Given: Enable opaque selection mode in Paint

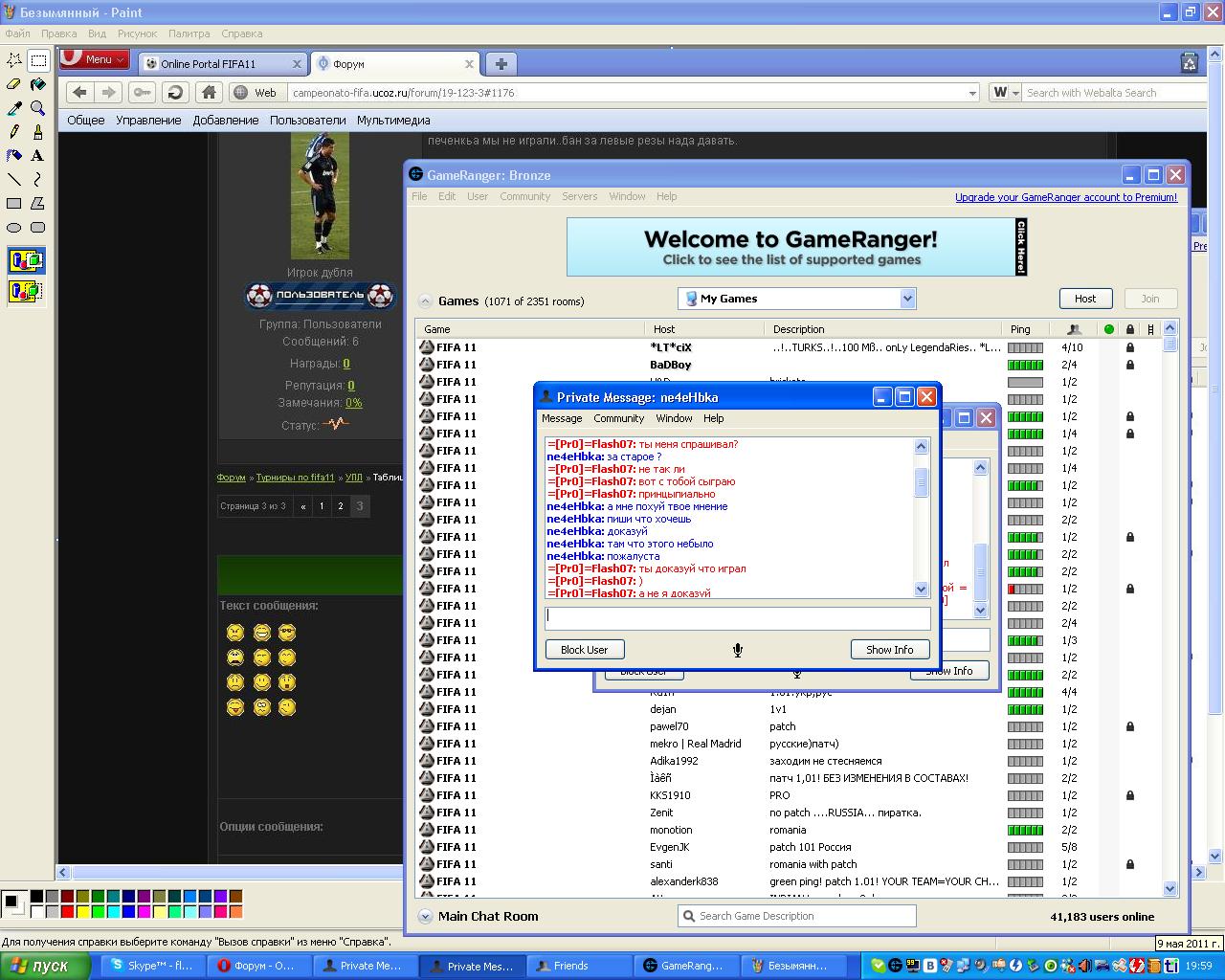Looking at the screenshot, I should click(x=27, y=260).
